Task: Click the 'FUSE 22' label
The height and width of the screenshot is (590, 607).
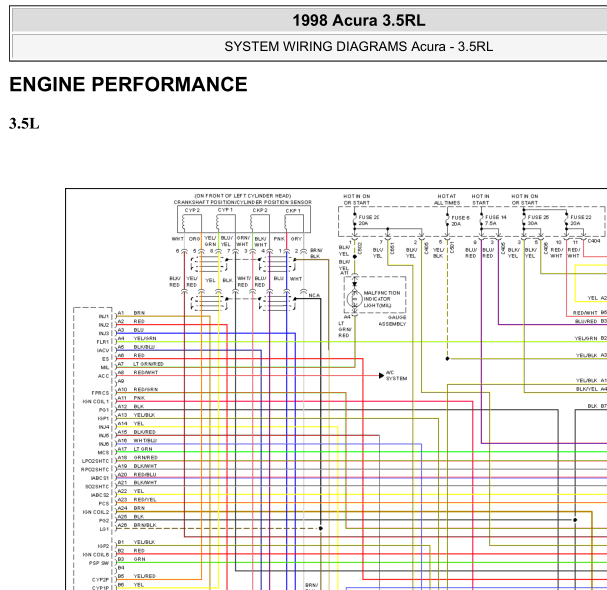Action: coord(581,217)
